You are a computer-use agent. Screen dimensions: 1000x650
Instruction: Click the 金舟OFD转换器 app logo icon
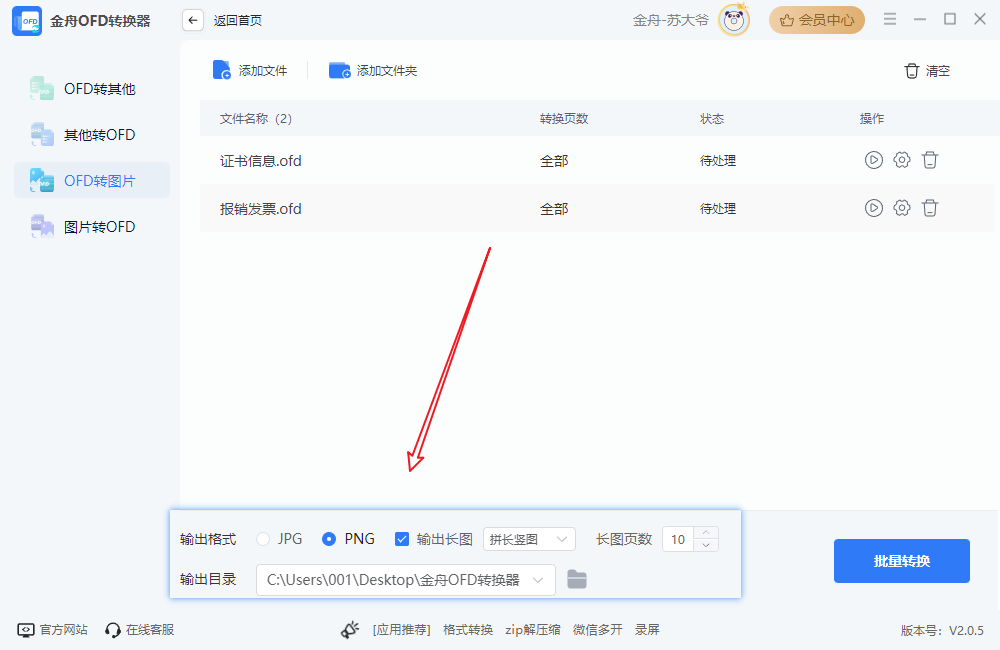(x=27, y=20)
